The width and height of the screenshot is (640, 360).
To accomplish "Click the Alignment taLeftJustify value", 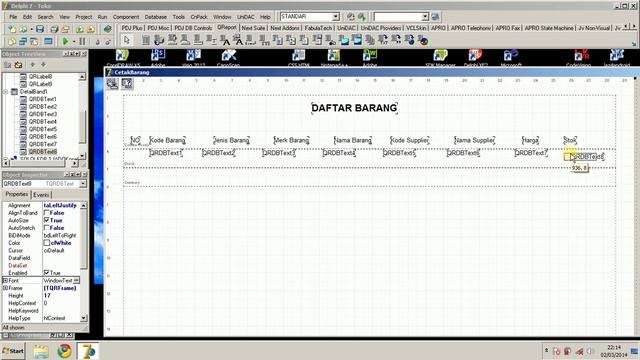I will coord(60,205).
